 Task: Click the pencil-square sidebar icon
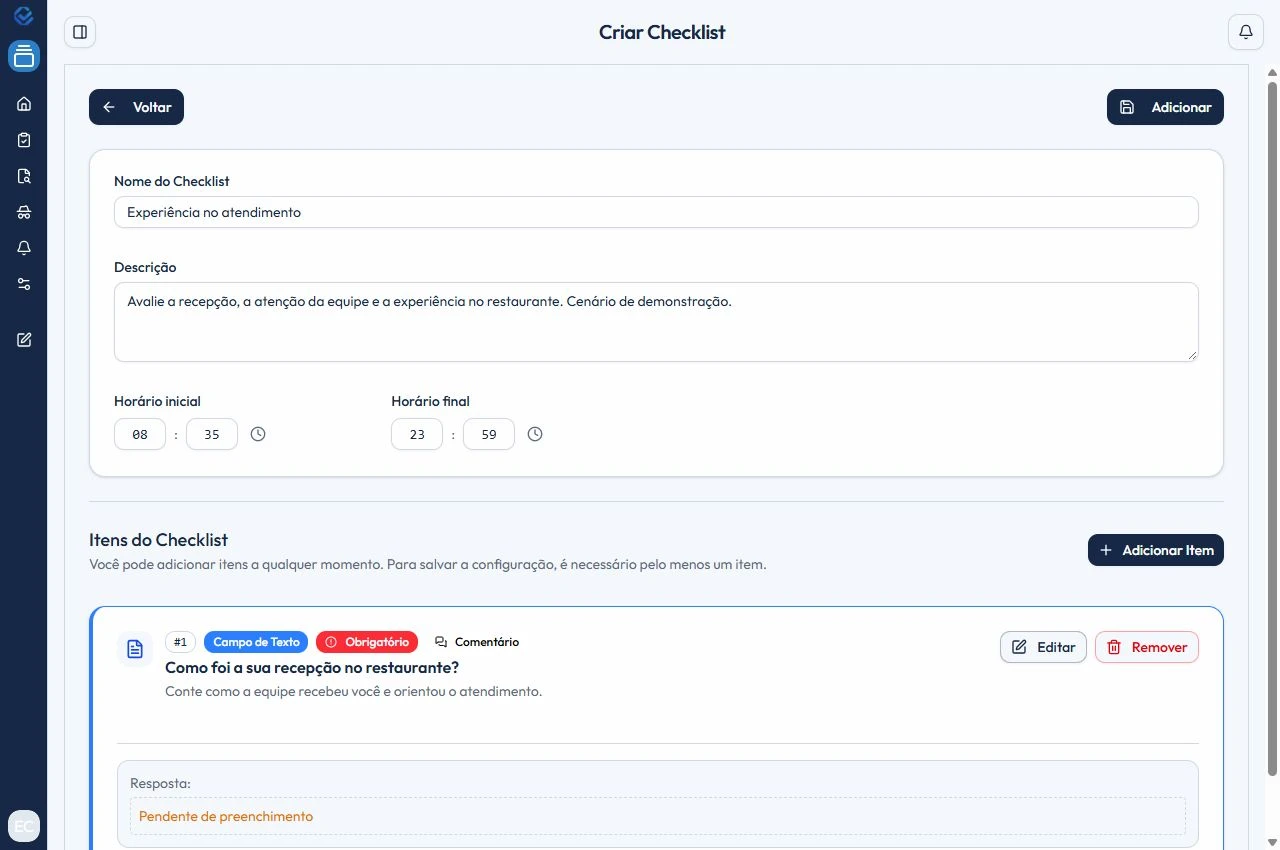pyautogui.click(x=24, y=340)
